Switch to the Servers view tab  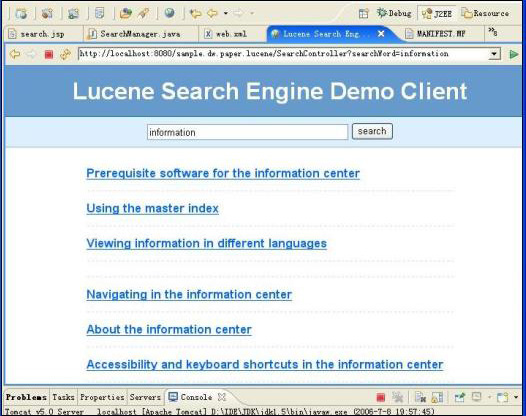point(145,397)
